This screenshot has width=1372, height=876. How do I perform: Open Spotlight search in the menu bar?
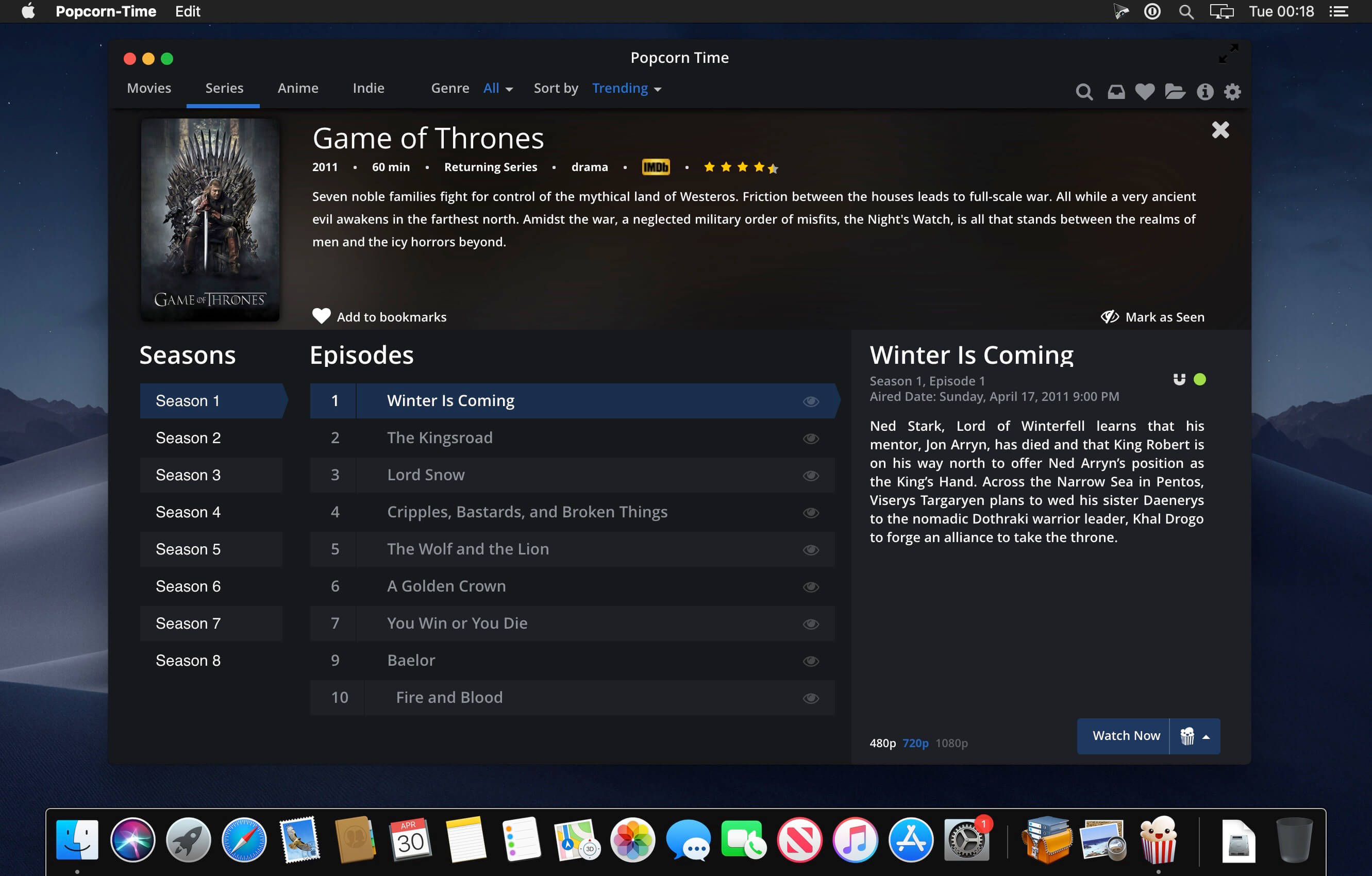1186,11
